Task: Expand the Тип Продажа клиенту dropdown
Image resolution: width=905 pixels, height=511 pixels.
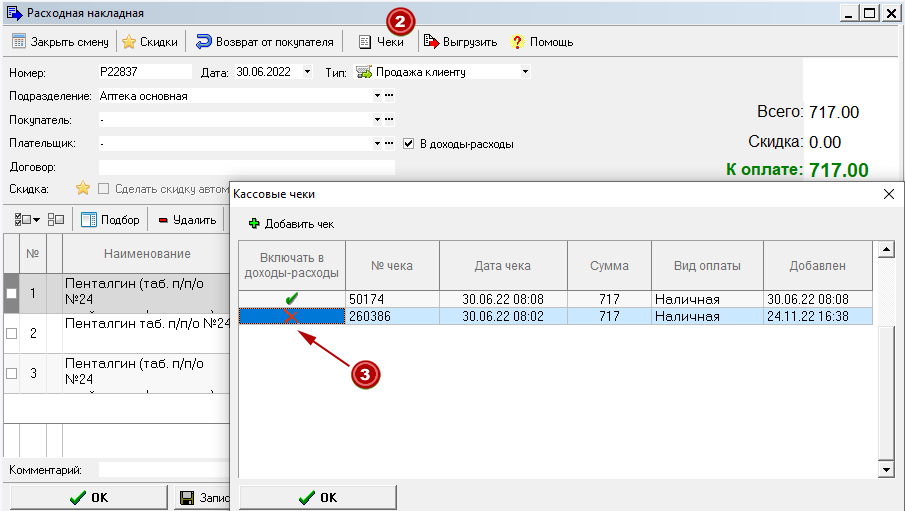Action: point(525,72)
